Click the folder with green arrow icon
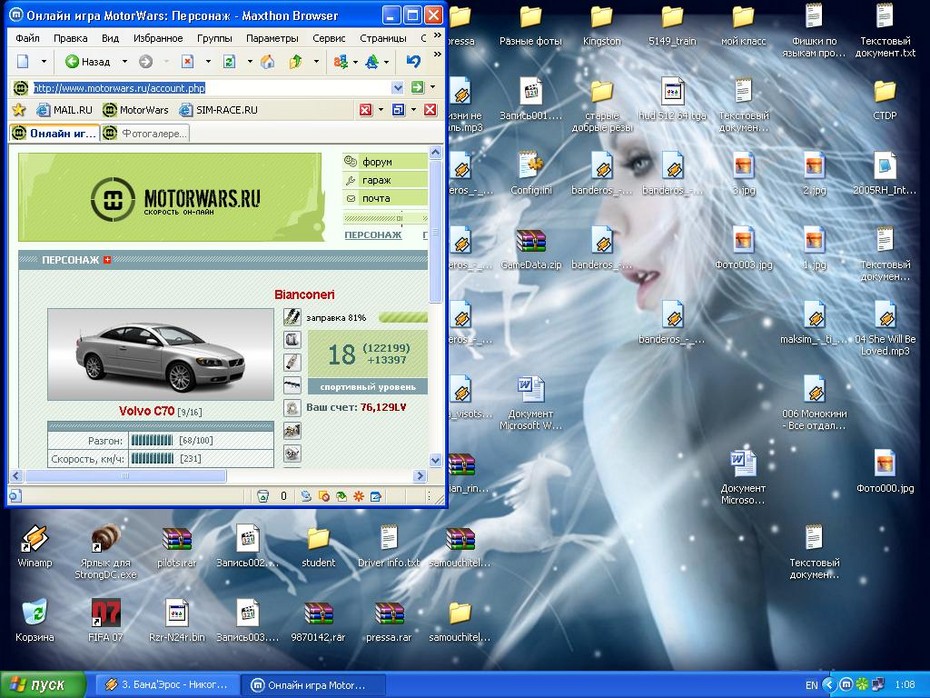Screen dimensions: 930x698 click(295, 61)
